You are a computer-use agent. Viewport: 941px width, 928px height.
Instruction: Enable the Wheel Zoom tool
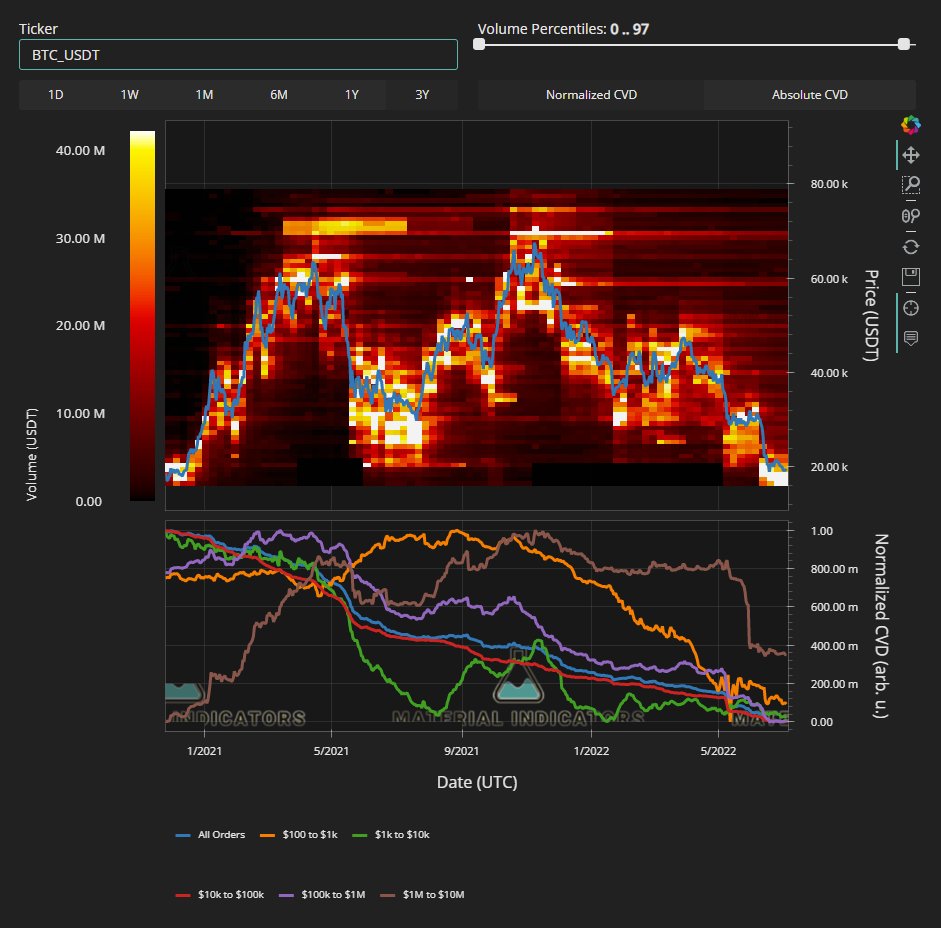coord(910,216)
